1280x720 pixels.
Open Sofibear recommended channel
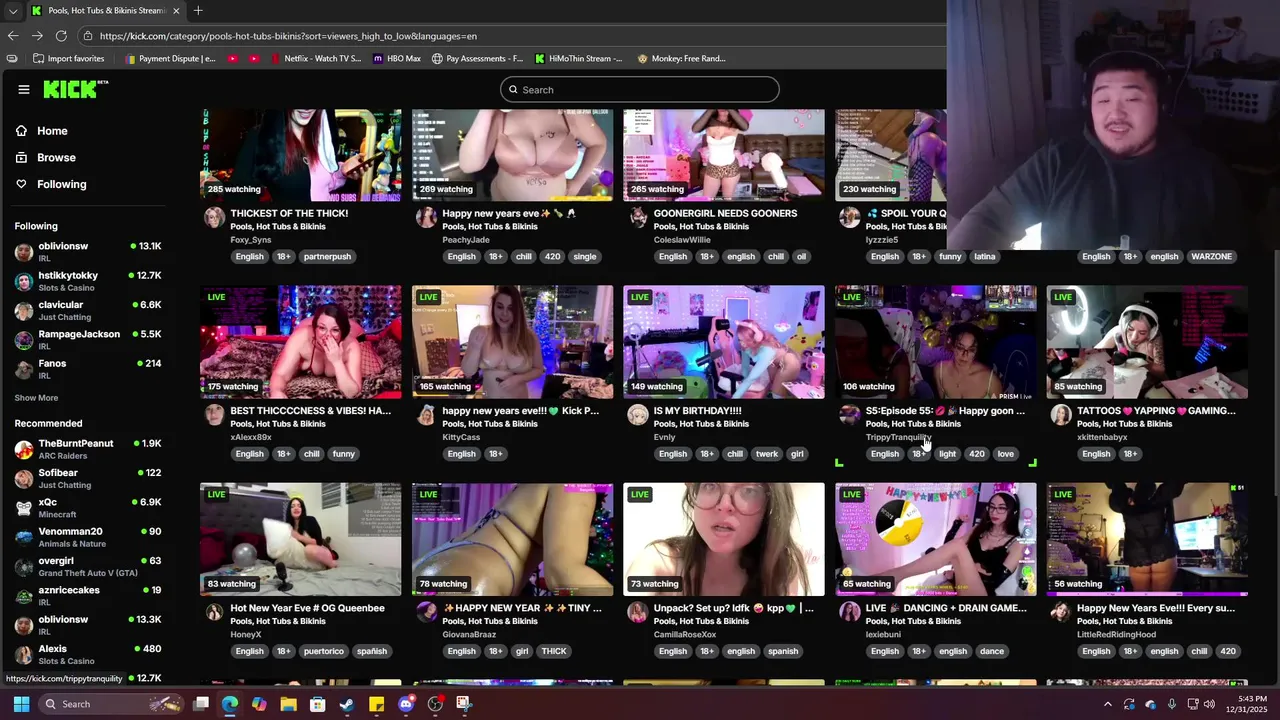coord(88,478)
